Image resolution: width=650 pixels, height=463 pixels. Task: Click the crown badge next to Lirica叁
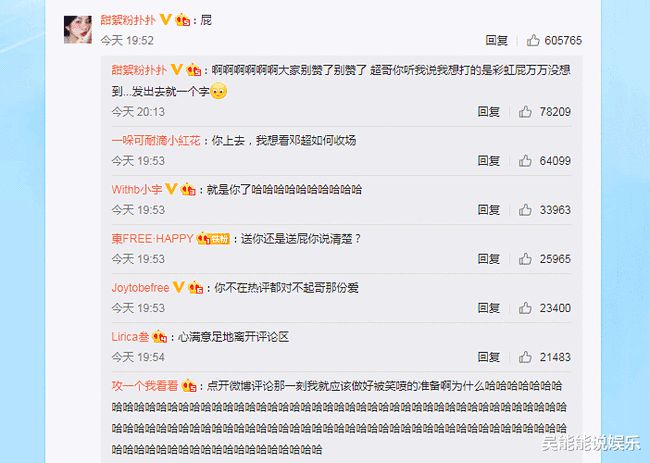coord(160,337)
